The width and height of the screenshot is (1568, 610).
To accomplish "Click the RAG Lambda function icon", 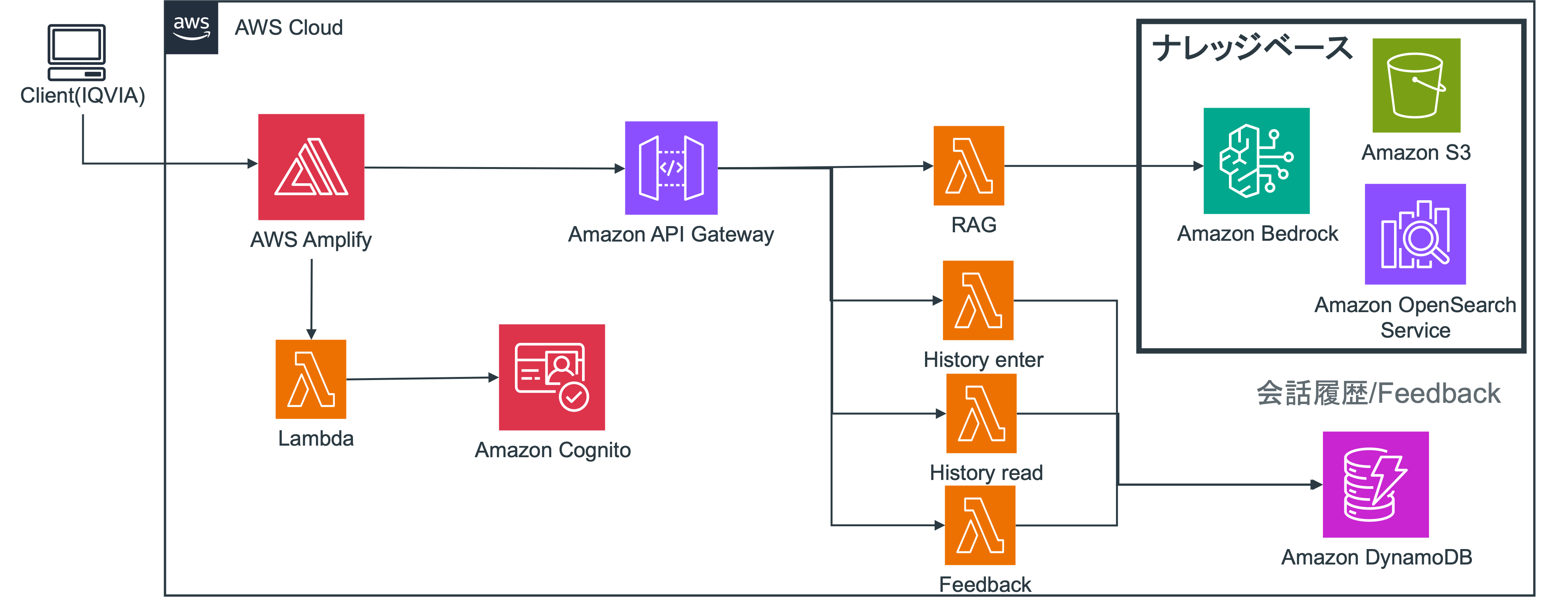I will tap(969, 166).
